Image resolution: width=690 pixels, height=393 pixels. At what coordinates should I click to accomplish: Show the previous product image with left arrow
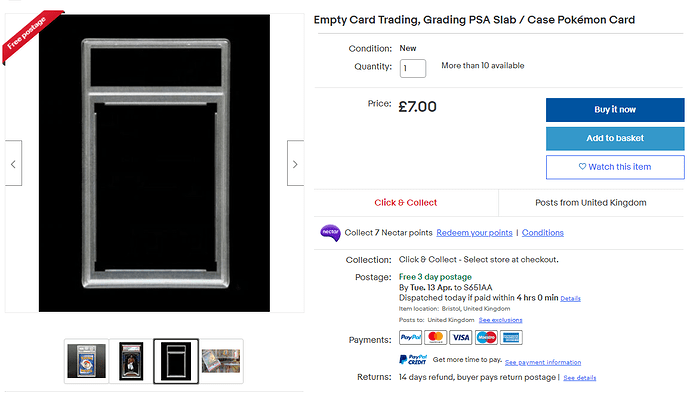pos(13,163)
